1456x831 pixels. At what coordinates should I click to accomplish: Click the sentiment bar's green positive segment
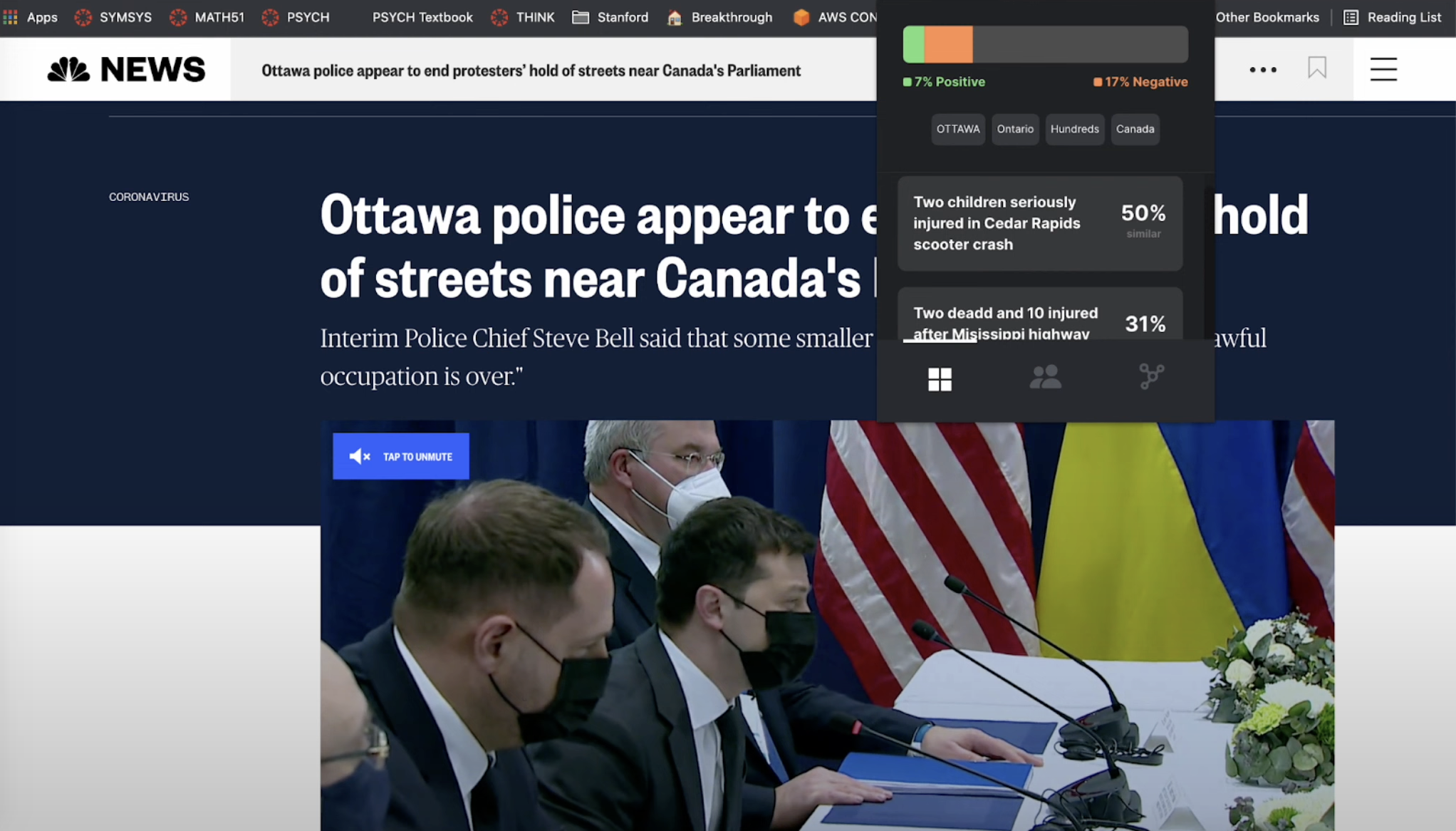click(913, 45)
